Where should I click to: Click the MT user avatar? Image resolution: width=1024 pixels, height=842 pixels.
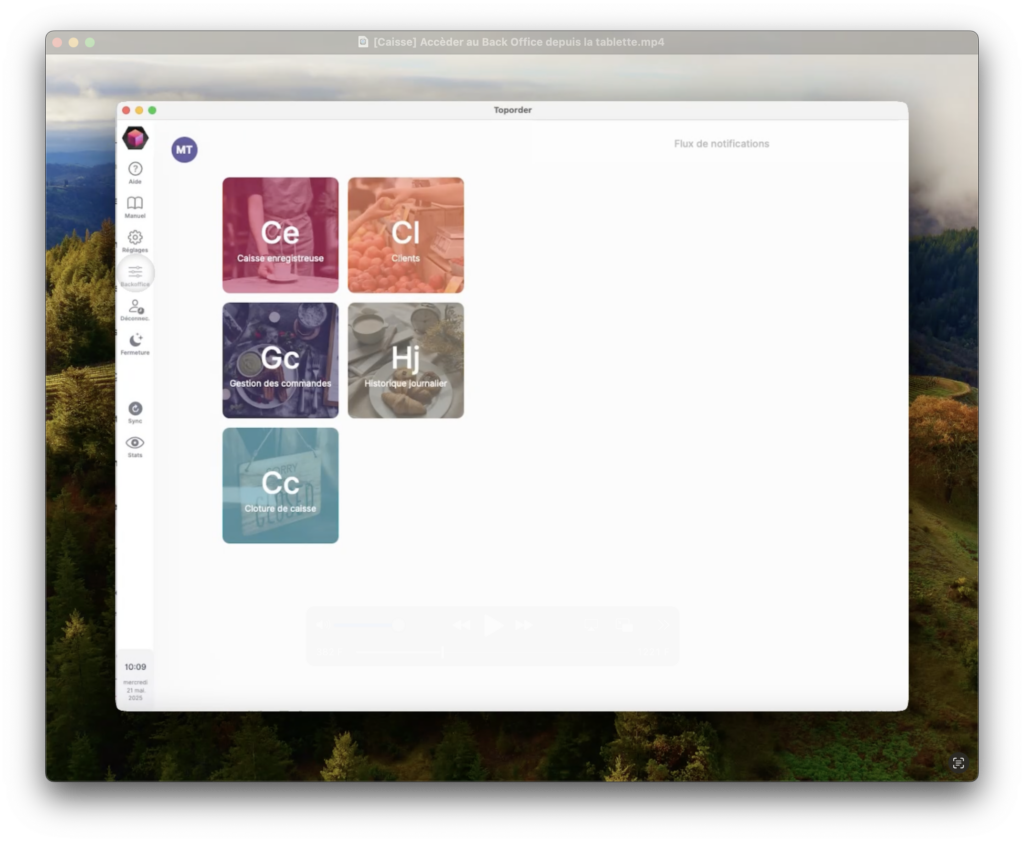184,150
